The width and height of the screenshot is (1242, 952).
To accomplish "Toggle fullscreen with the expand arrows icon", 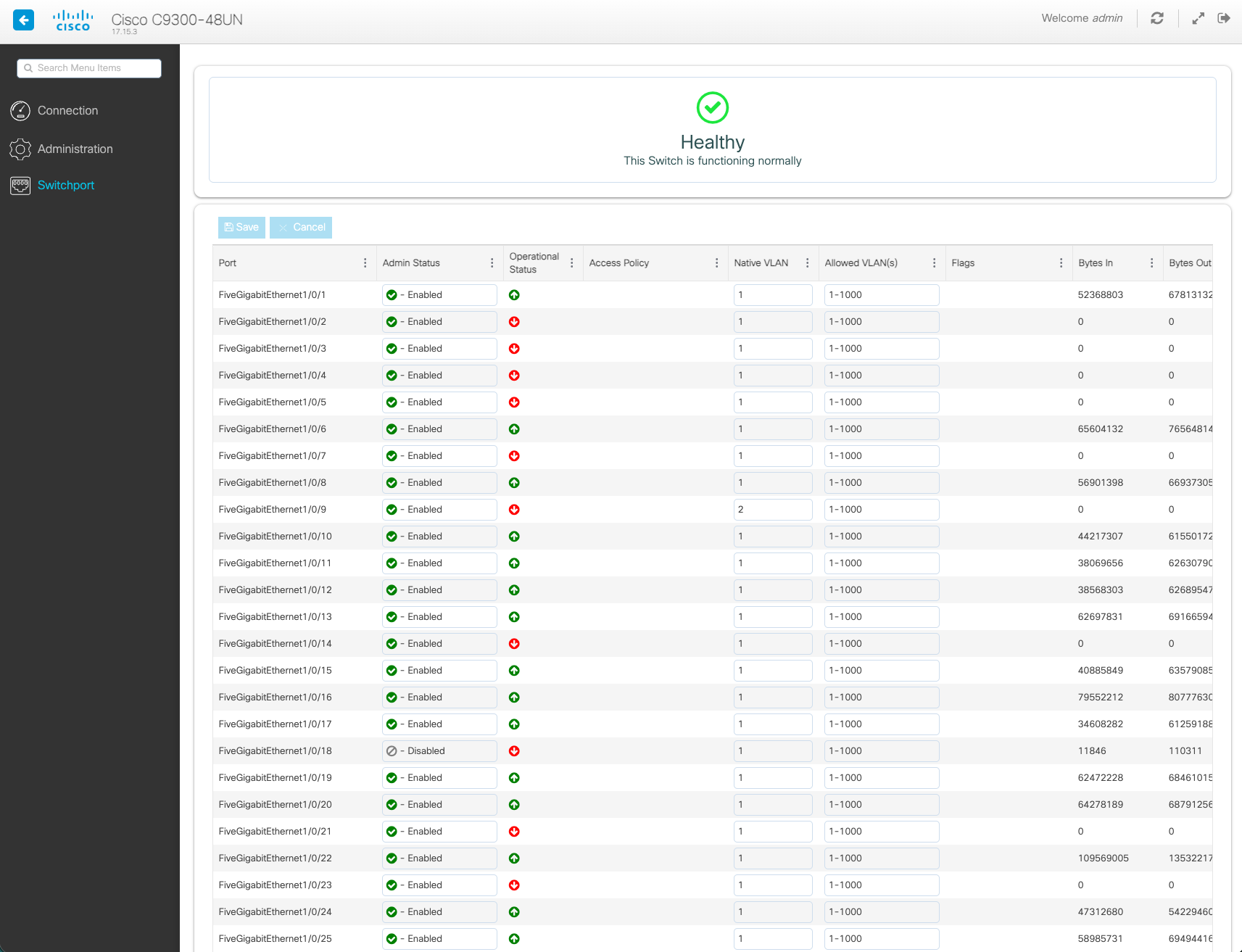I will coord(1198,18).
